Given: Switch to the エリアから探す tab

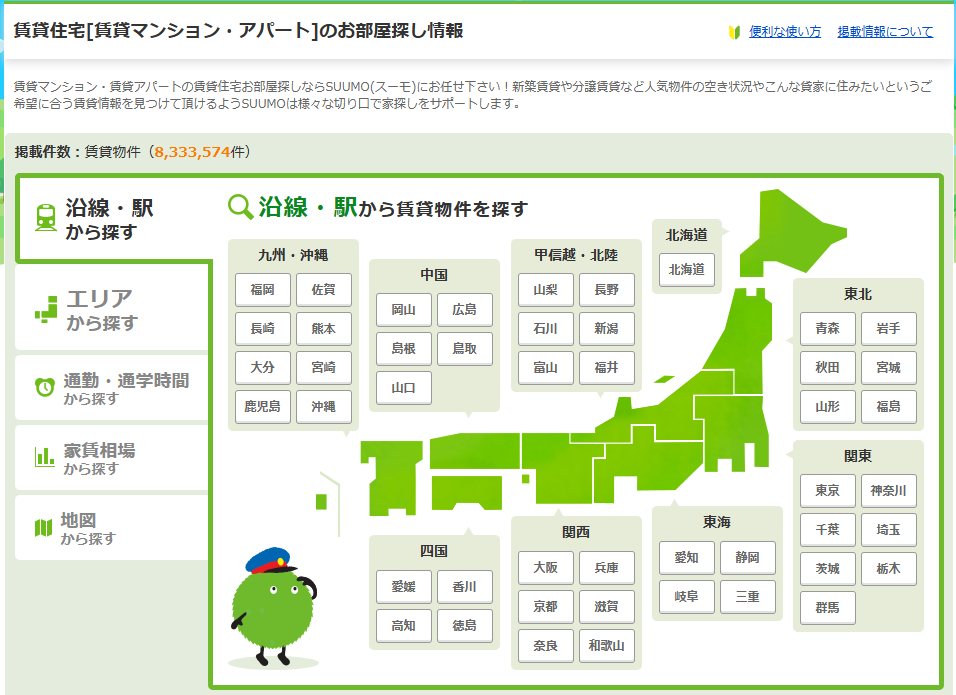Looking at the screenshot, I should [112, 308].
